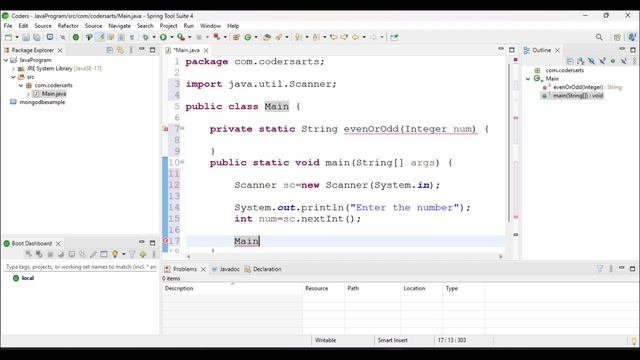Switch to the Javadoc tab

tap(225, 269)
